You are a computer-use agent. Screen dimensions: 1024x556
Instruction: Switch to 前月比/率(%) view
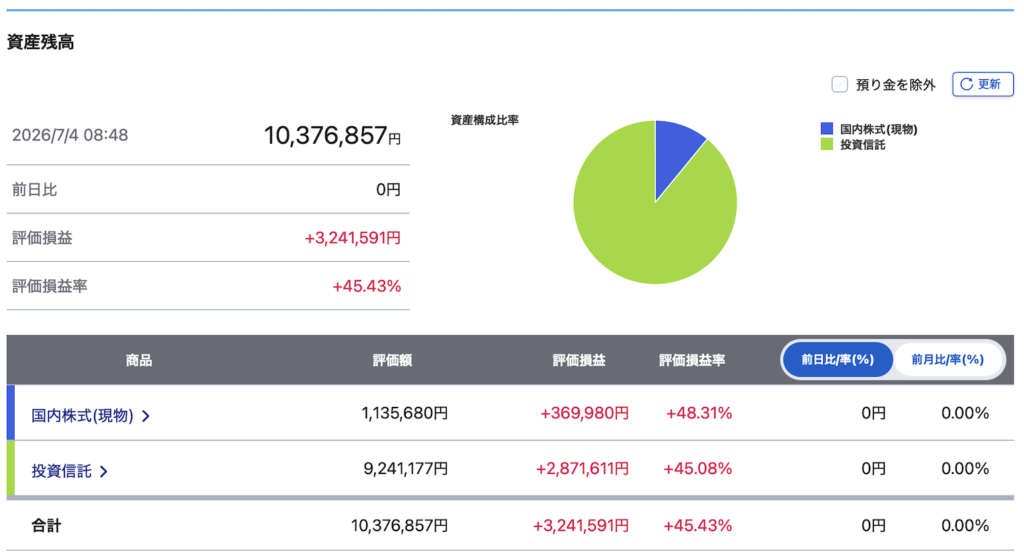[x=947, y=359]
